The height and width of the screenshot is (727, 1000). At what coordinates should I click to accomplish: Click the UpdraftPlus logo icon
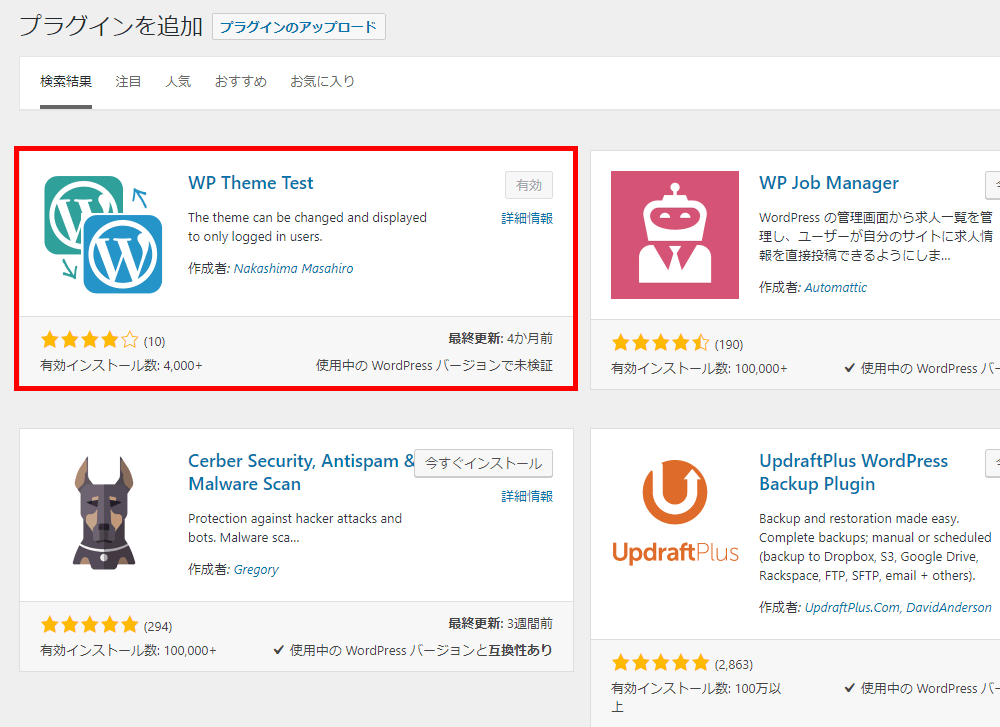(674, 512)
